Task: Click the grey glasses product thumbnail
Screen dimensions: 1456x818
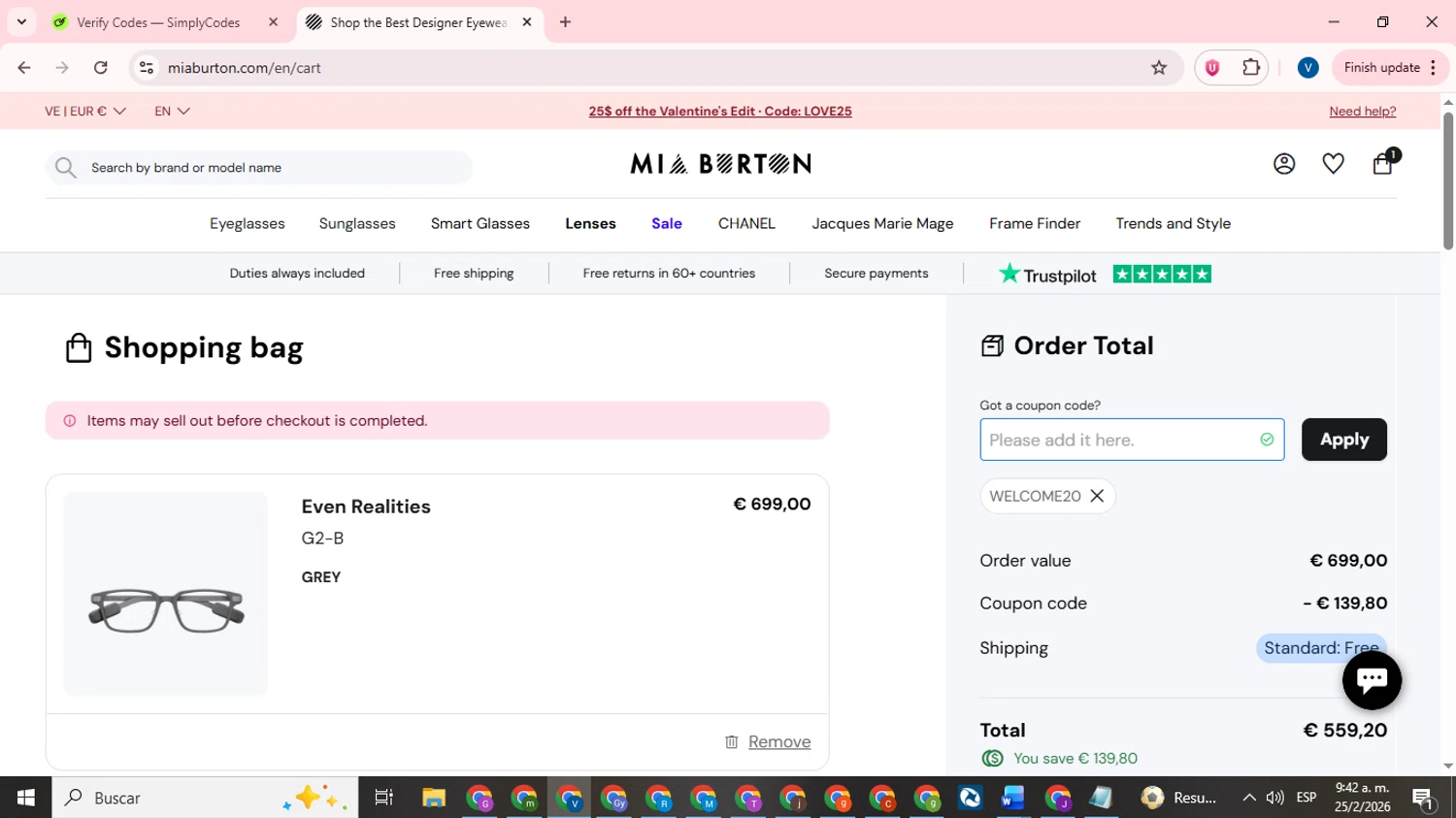Action: [x=166, y=594]
